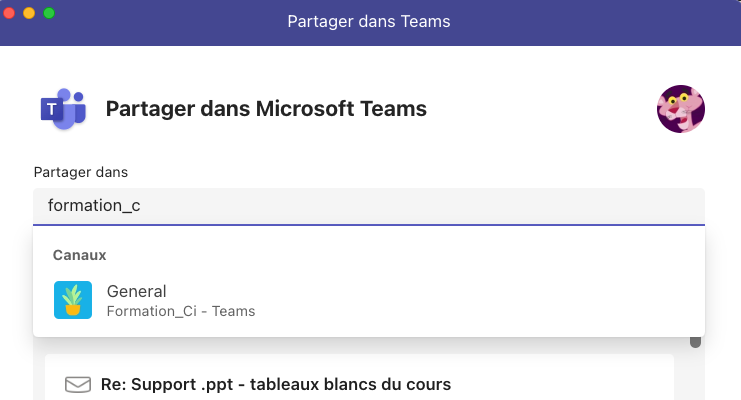
Task: Click the Canaux section header
Action: [x=80, y=255]
